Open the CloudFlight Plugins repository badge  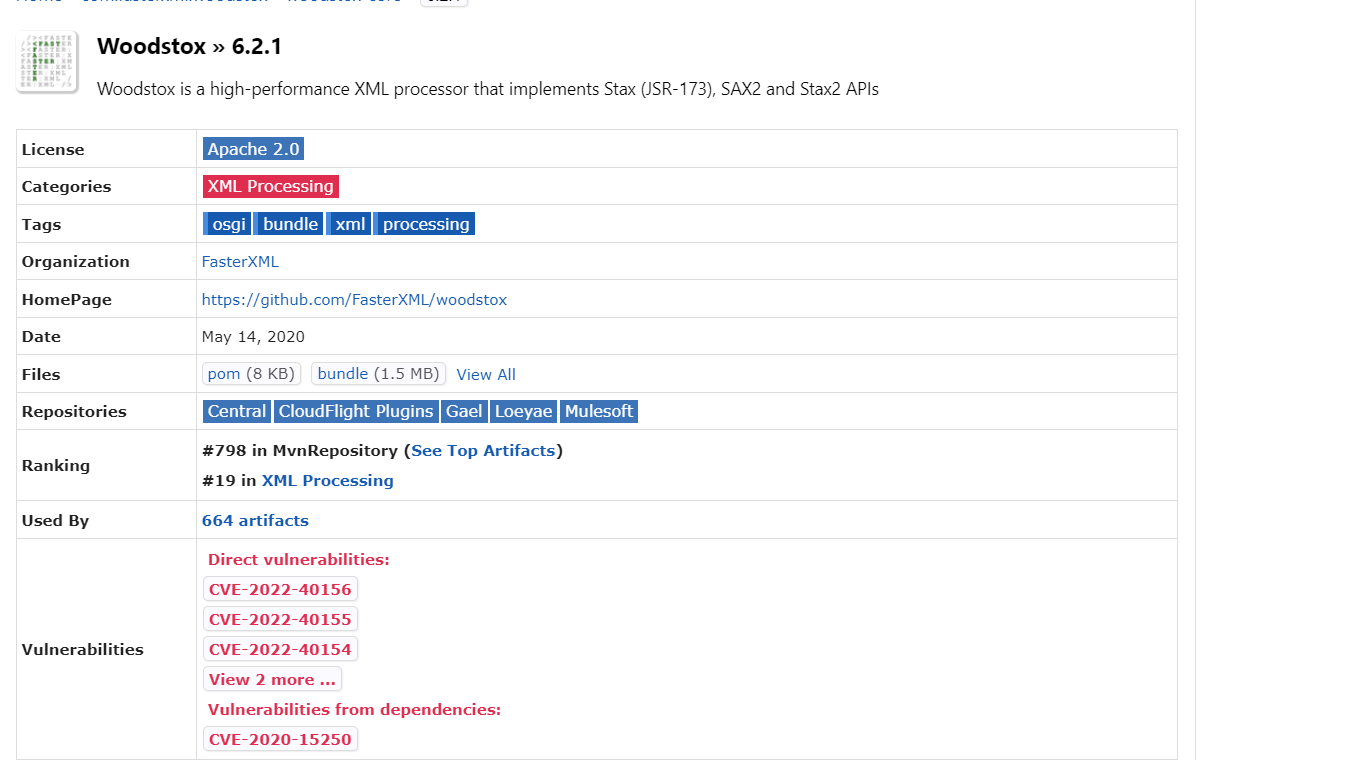tap(356, 411)
